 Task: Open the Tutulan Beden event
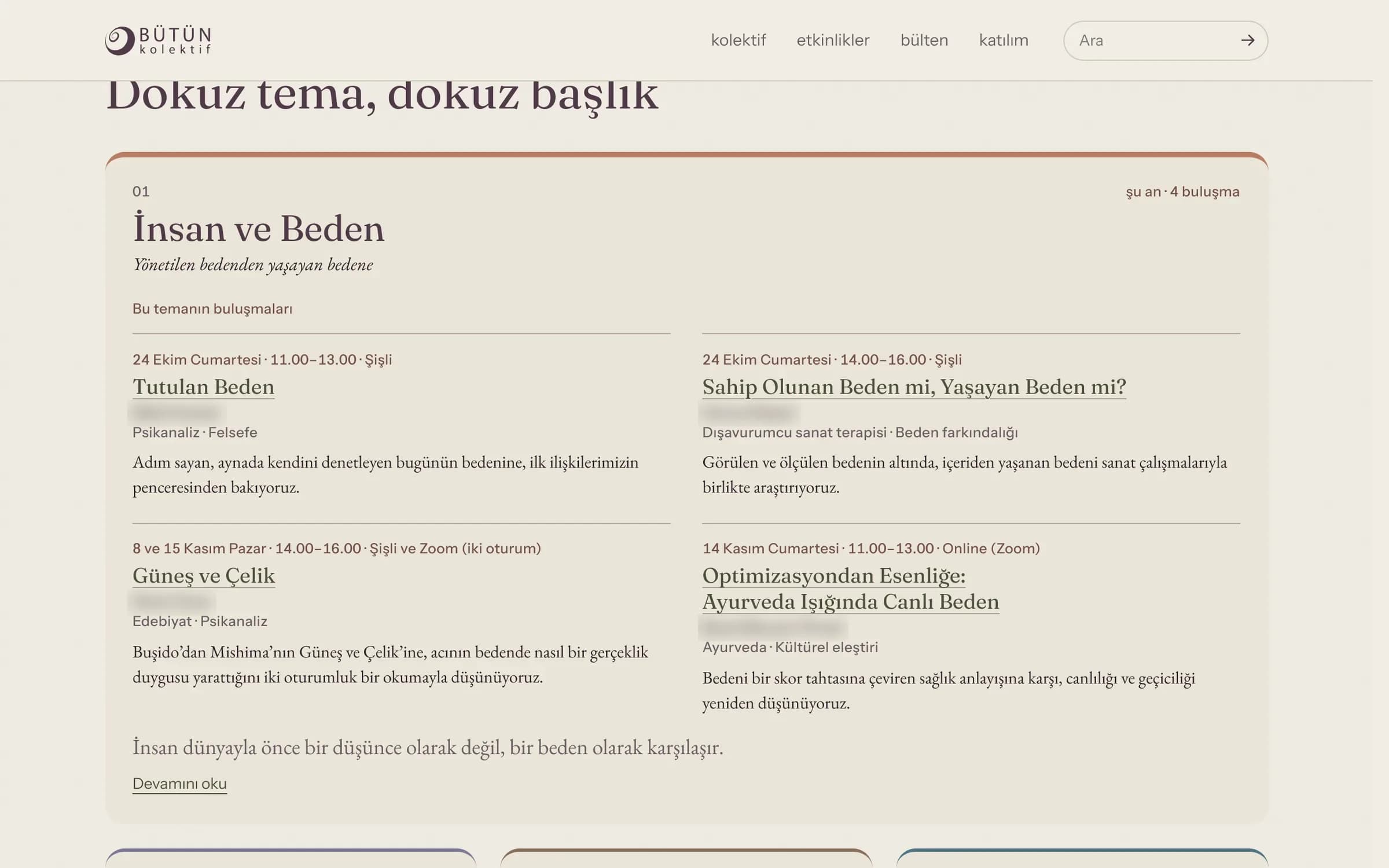(x=203, y=387)
